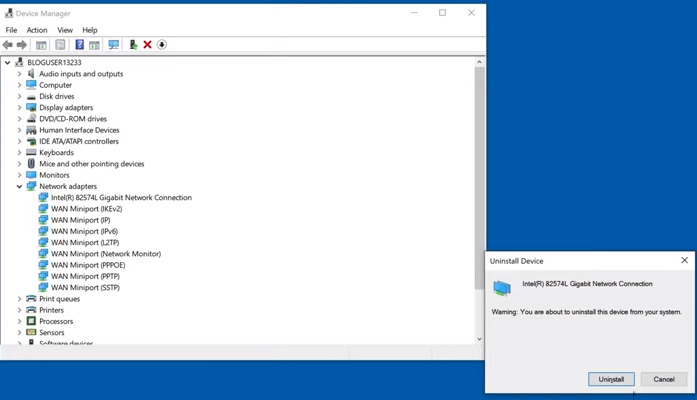
Task: Select the Disk drives label
Action: (x=56, y=96)
